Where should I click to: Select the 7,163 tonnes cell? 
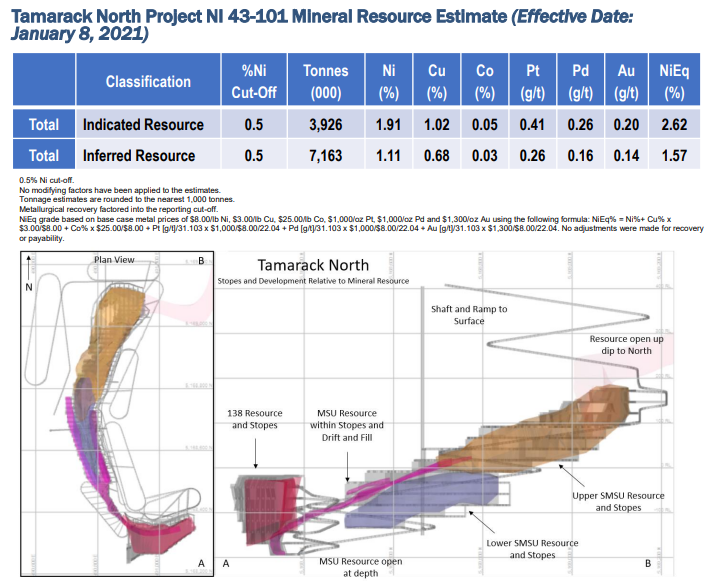coord(325,156)
